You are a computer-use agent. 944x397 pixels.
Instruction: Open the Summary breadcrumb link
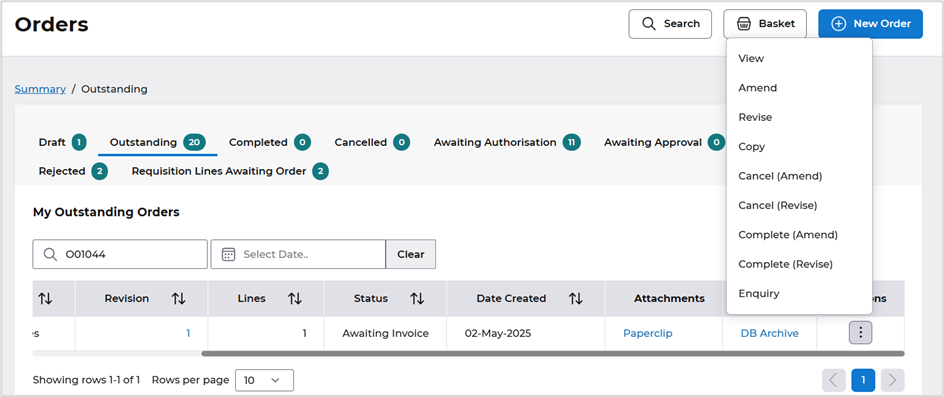pos(40,89)
